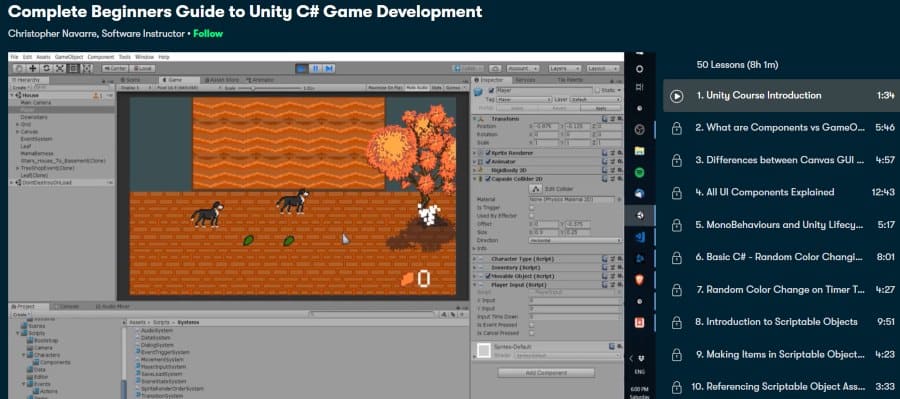Click the Position X input field

point(545,126)
